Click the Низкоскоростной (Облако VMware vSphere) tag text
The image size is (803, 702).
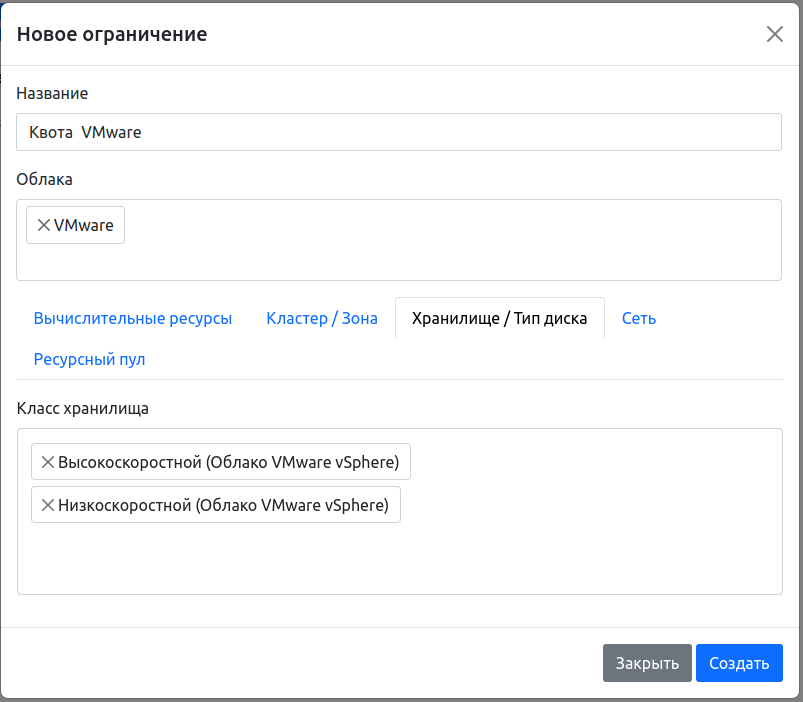click(x=224, y=506)
